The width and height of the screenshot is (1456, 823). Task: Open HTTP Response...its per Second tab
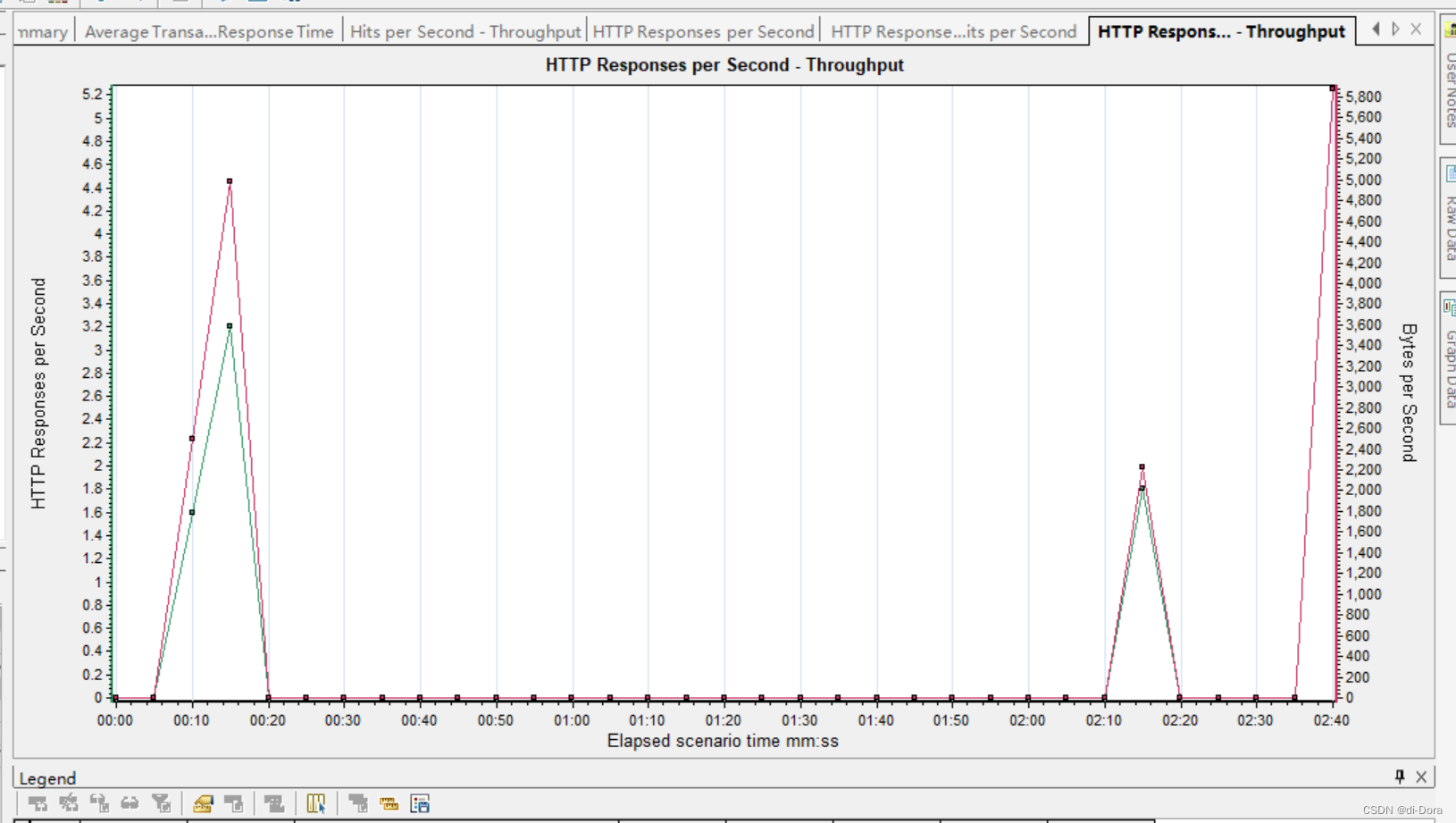coord(953,31)
